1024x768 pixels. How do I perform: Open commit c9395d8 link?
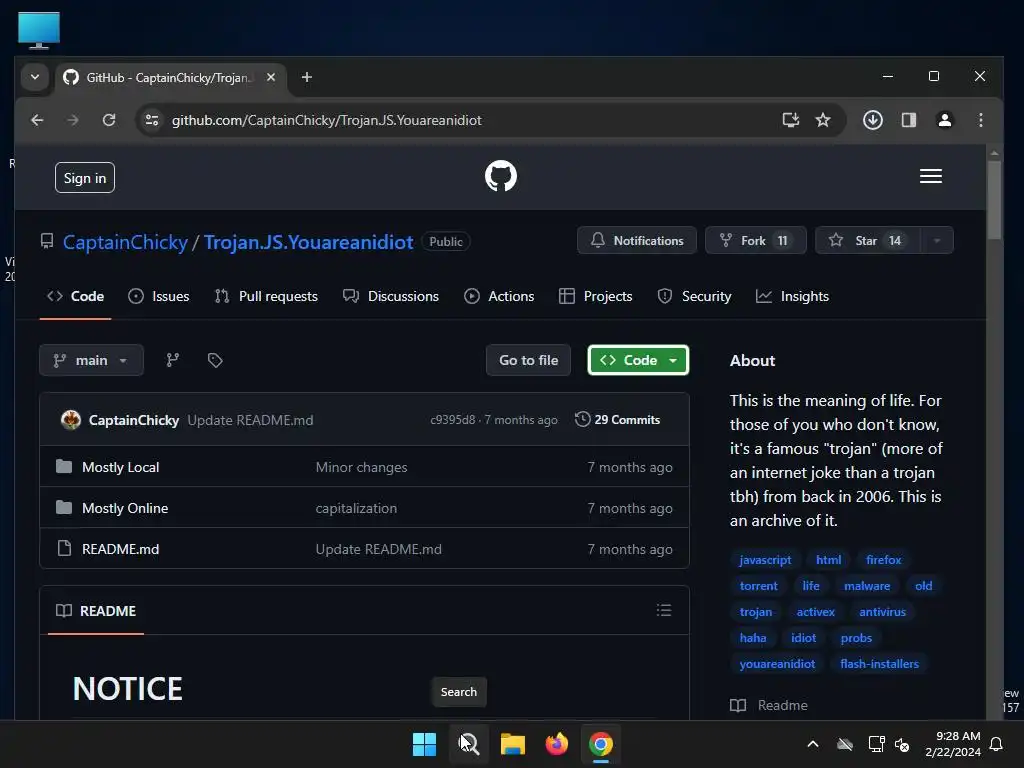[453, 420]
